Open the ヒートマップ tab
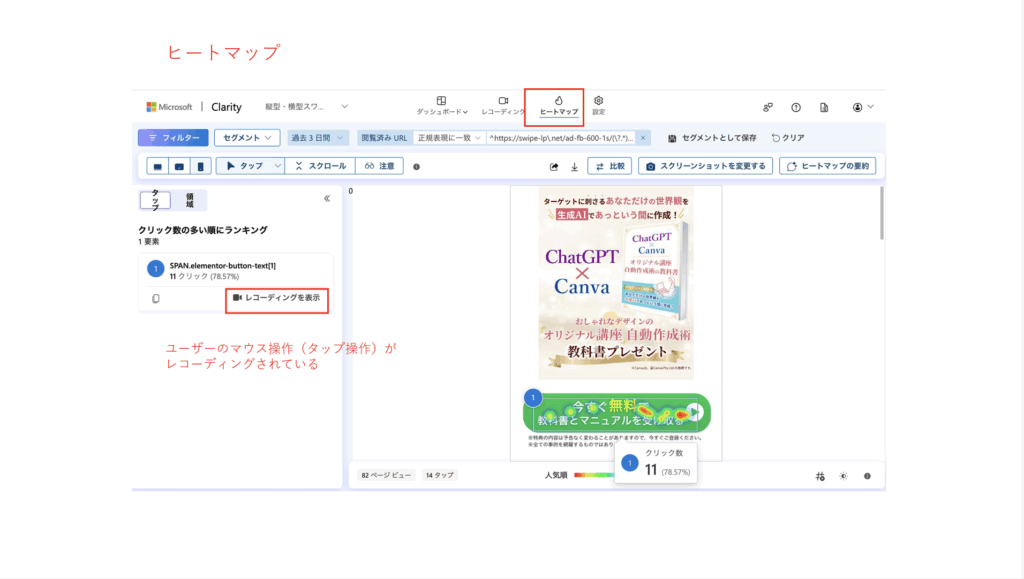The height and width of the screenshot is (579, 1024). (558, 106)
